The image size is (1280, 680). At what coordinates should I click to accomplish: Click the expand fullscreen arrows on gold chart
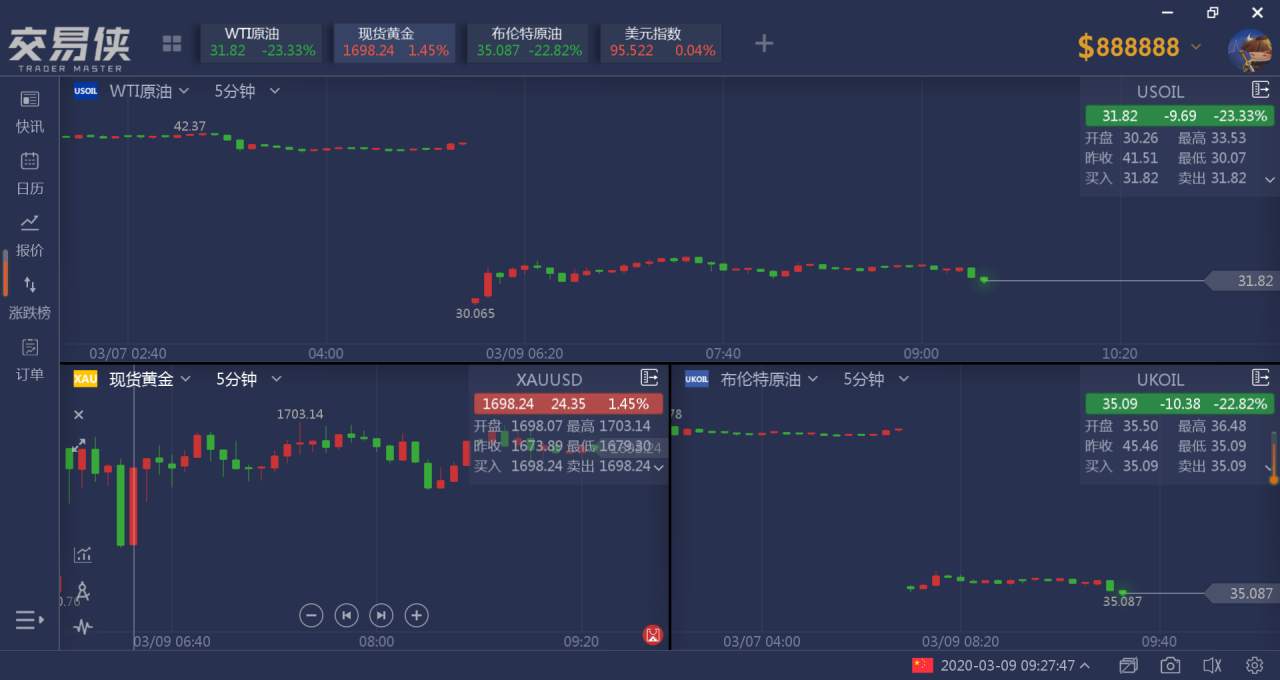(x=78, y=444)
